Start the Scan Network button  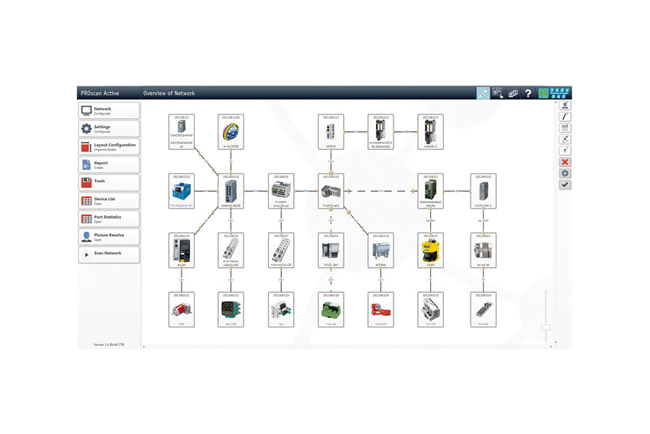pos(109,255)
